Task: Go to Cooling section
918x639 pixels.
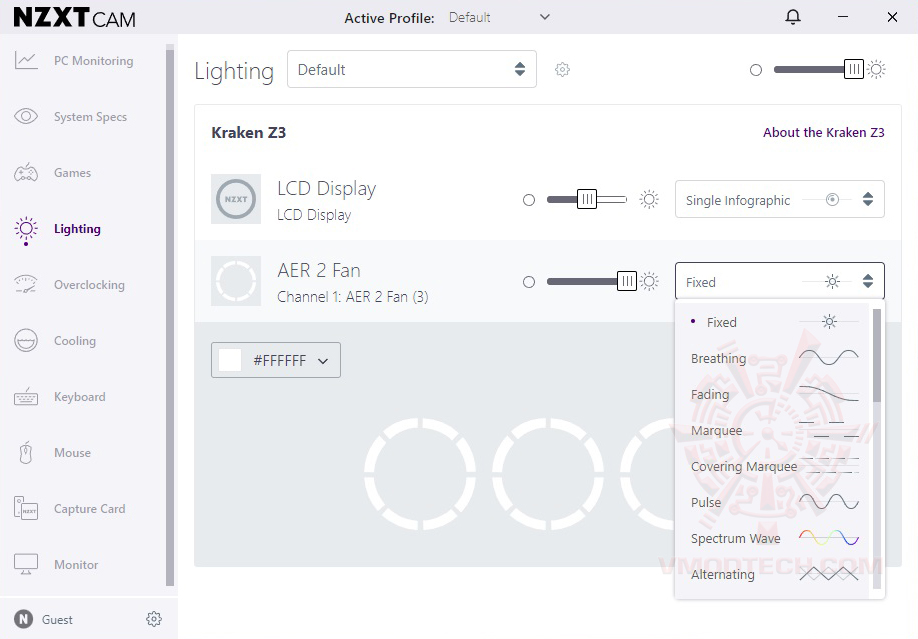Action: pos(75,341)
